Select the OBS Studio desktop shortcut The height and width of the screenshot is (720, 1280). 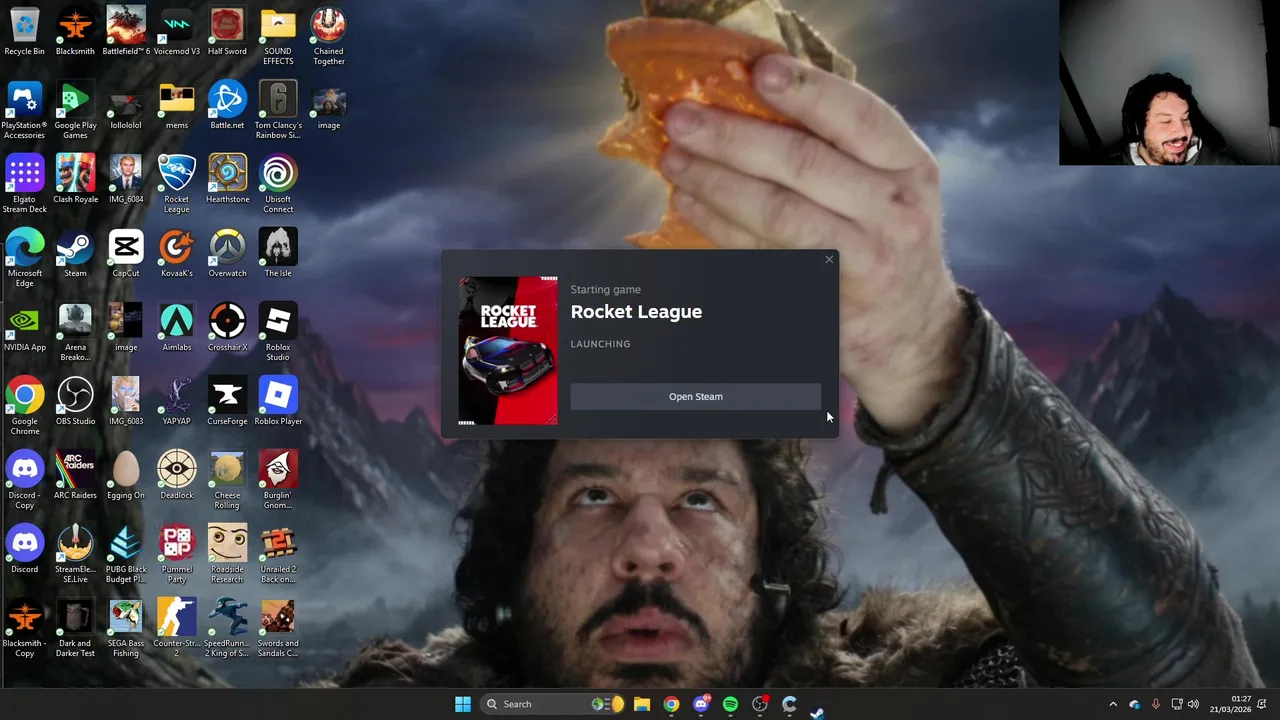(x=75, y=402)
